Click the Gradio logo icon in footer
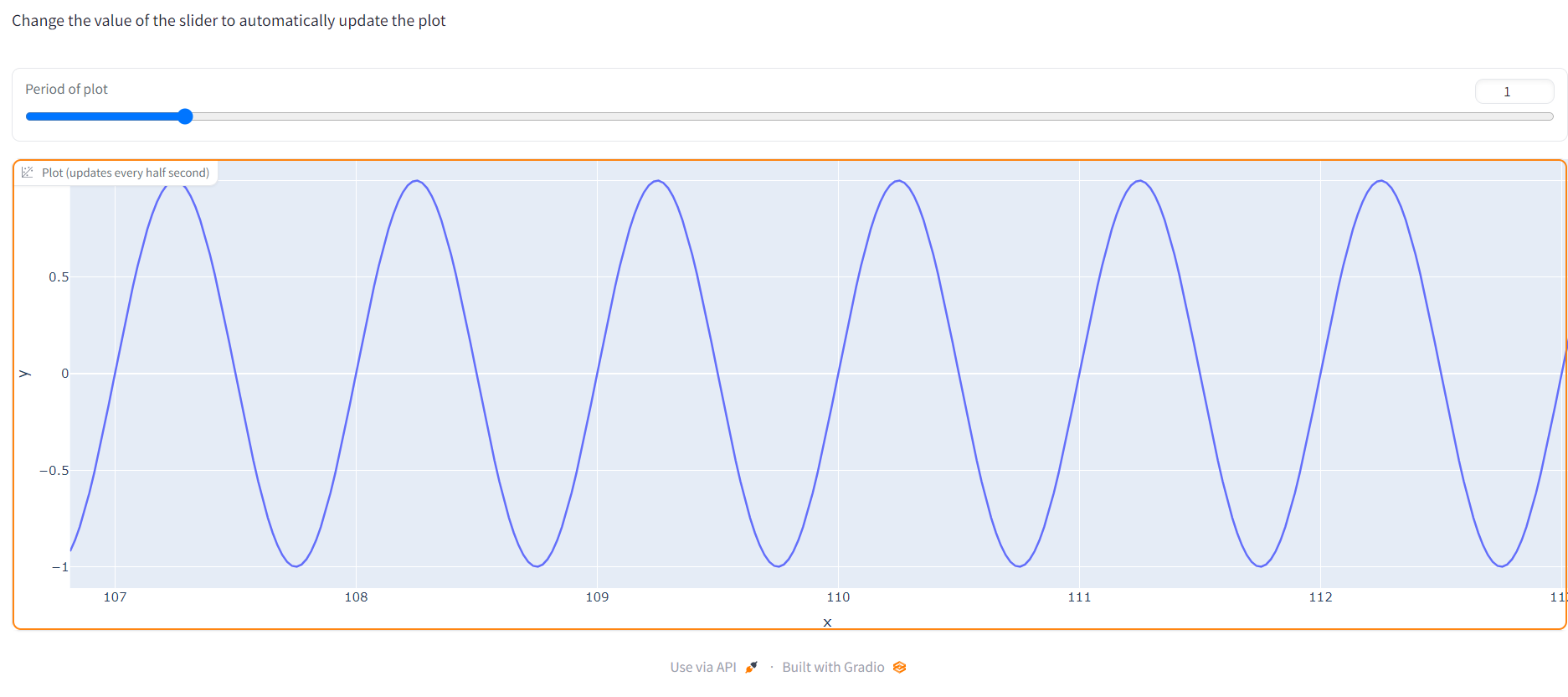Viewport: 1568px width, 697px height. coord(900,667)
